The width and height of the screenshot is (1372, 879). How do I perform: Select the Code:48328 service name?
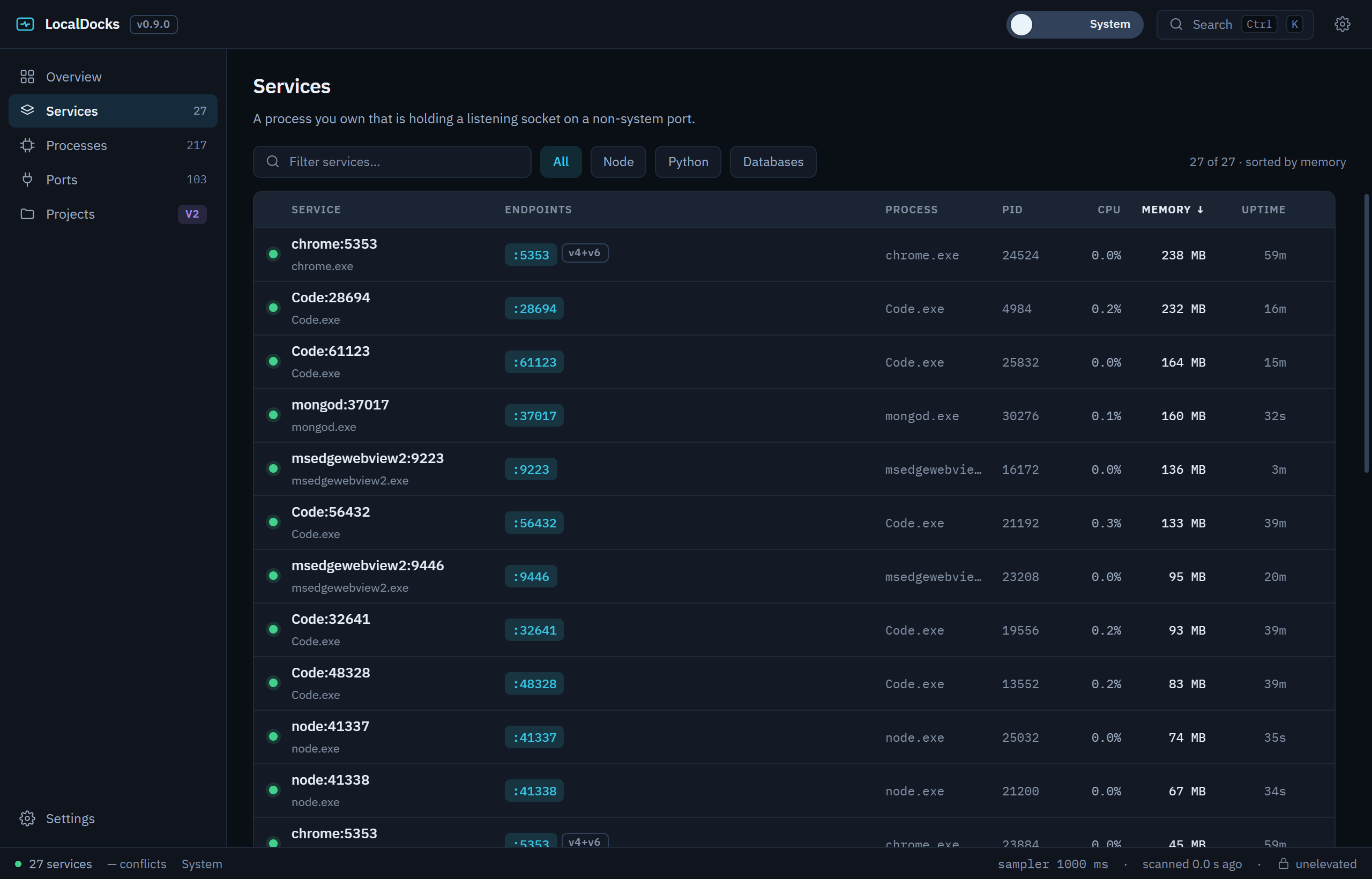click(x=331, y=672)
